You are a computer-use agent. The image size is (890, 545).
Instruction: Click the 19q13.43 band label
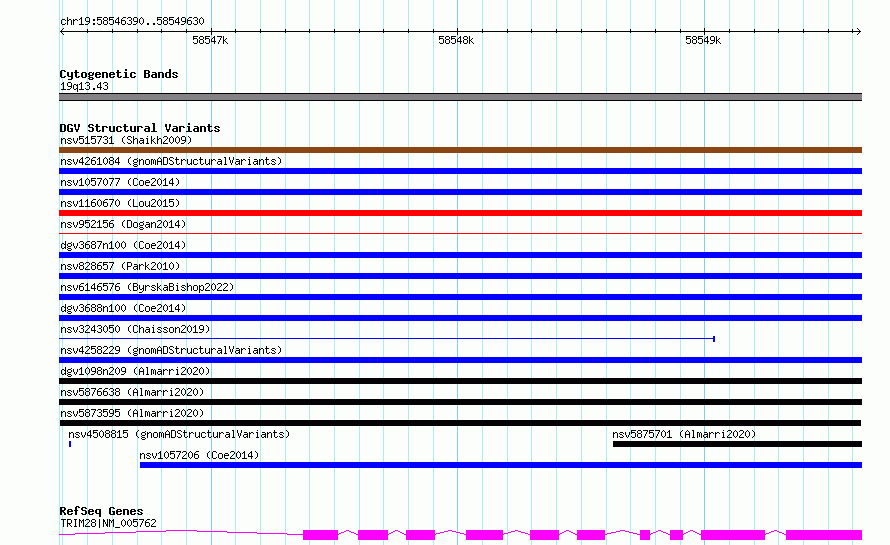pos(84,86)
